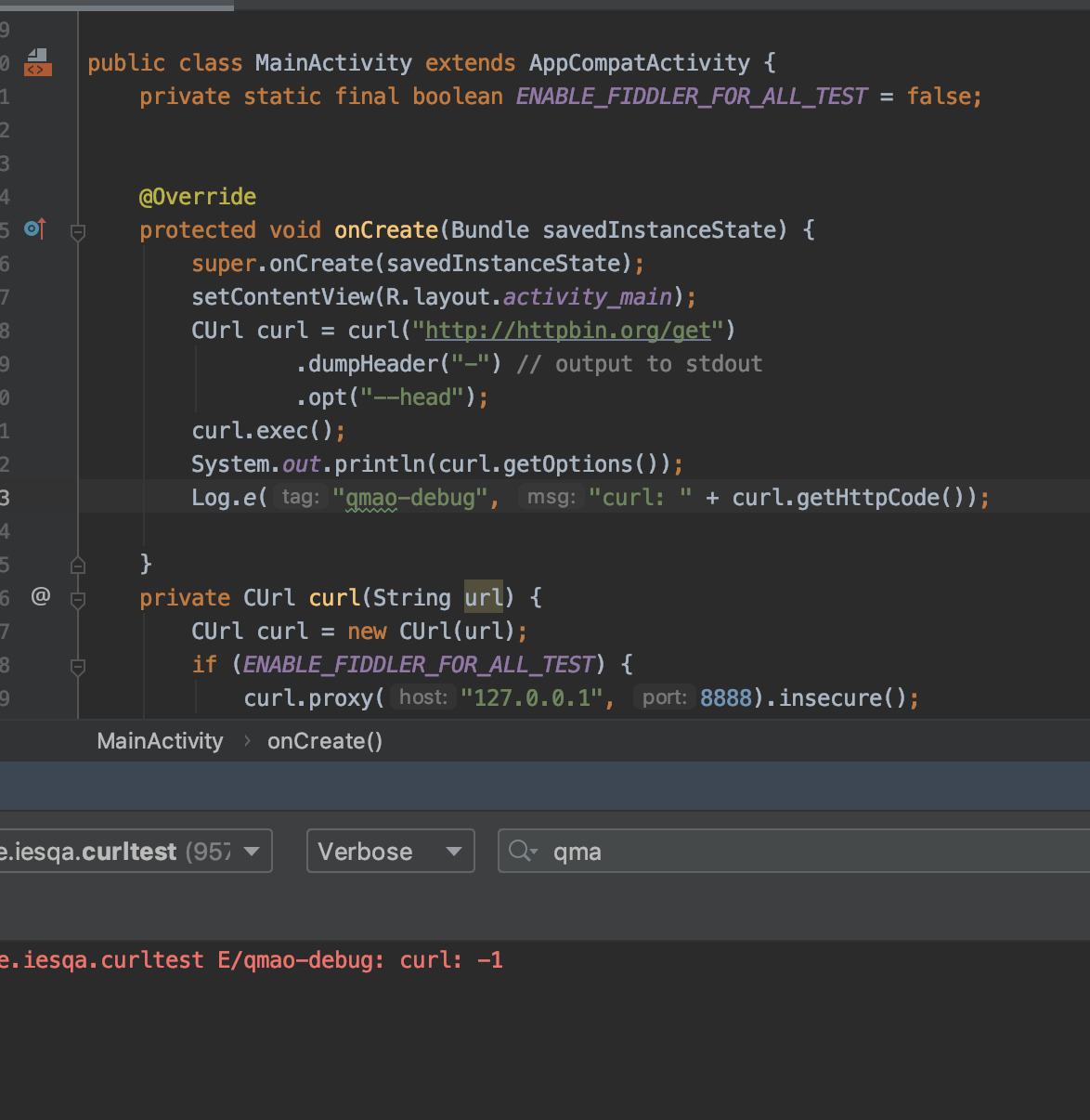Click the false value of the boolean constant
Image resolution: width=1090 pixels, height=1120 pixels.
(939, 97)
